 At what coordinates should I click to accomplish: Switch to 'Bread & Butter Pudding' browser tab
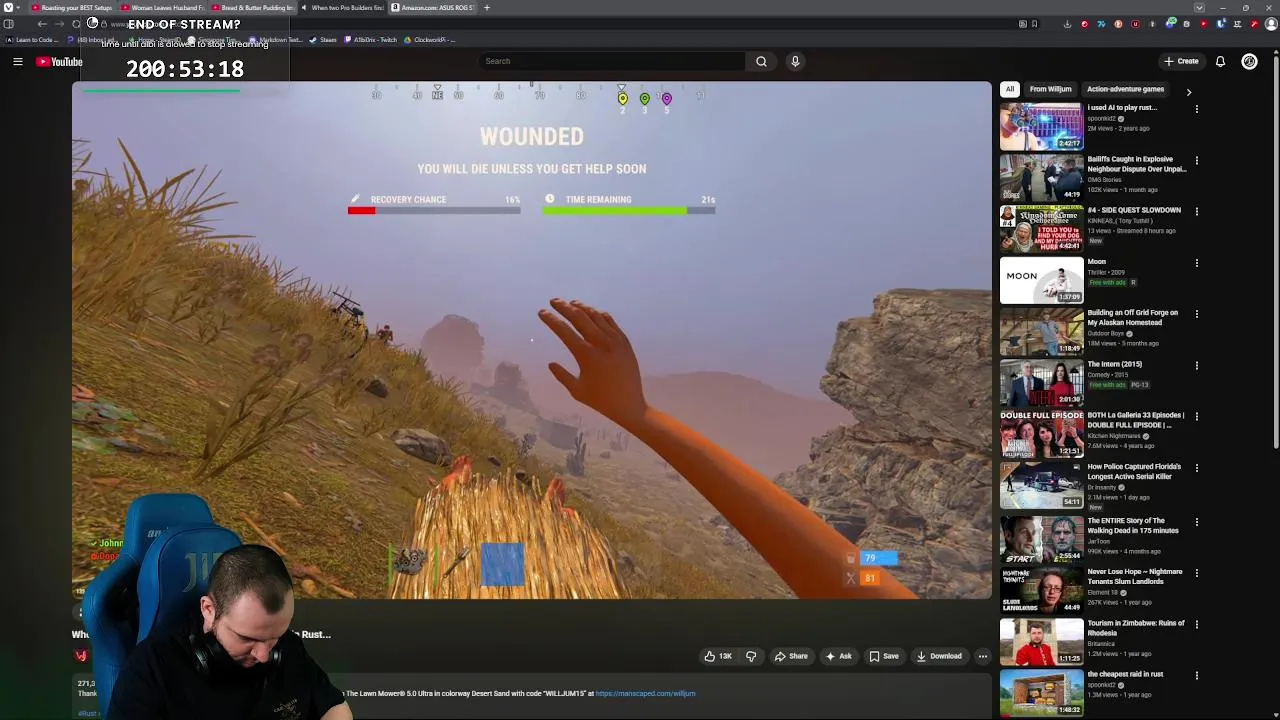point(253,8)
